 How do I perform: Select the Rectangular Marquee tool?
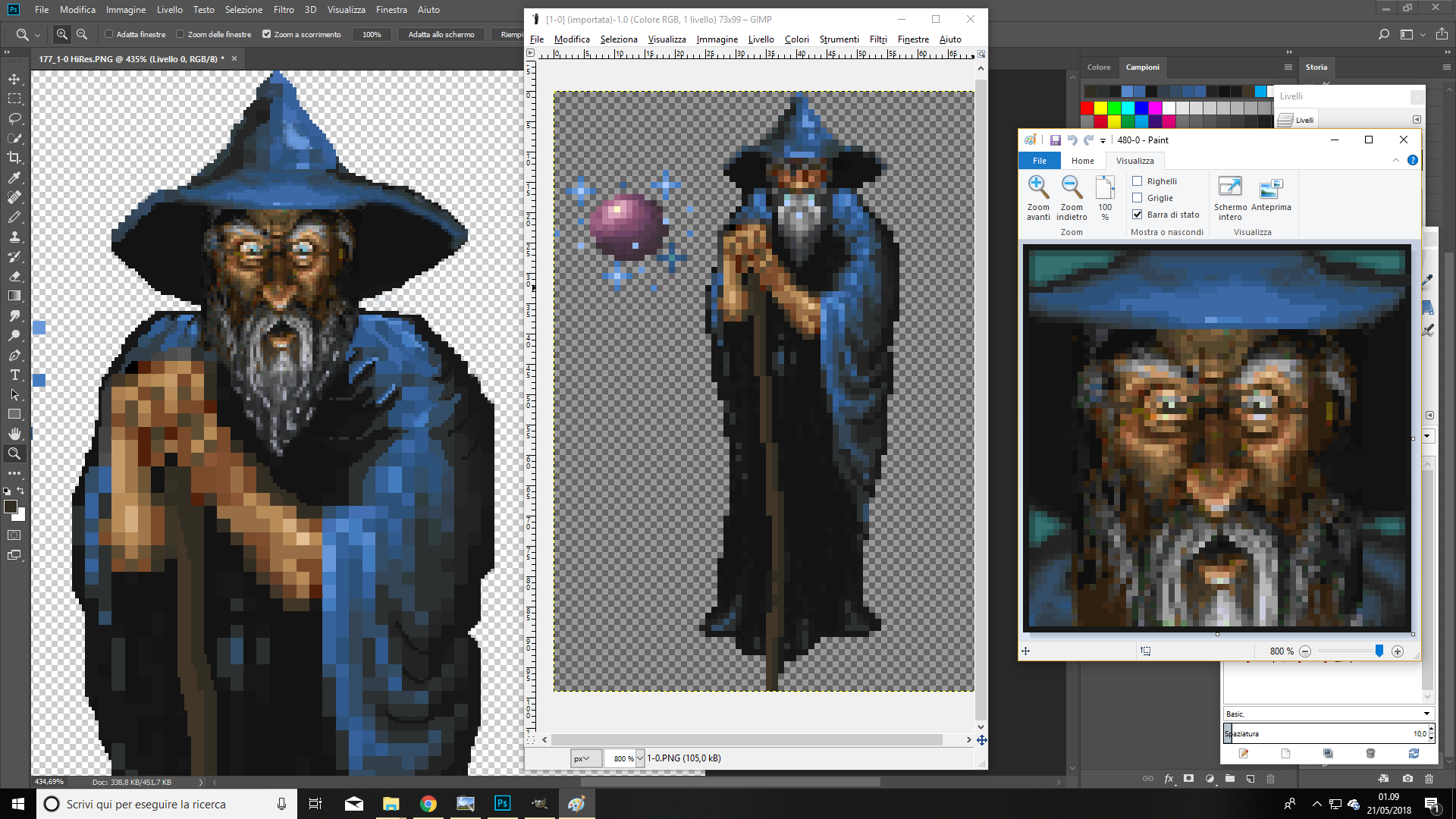(14, 99)
